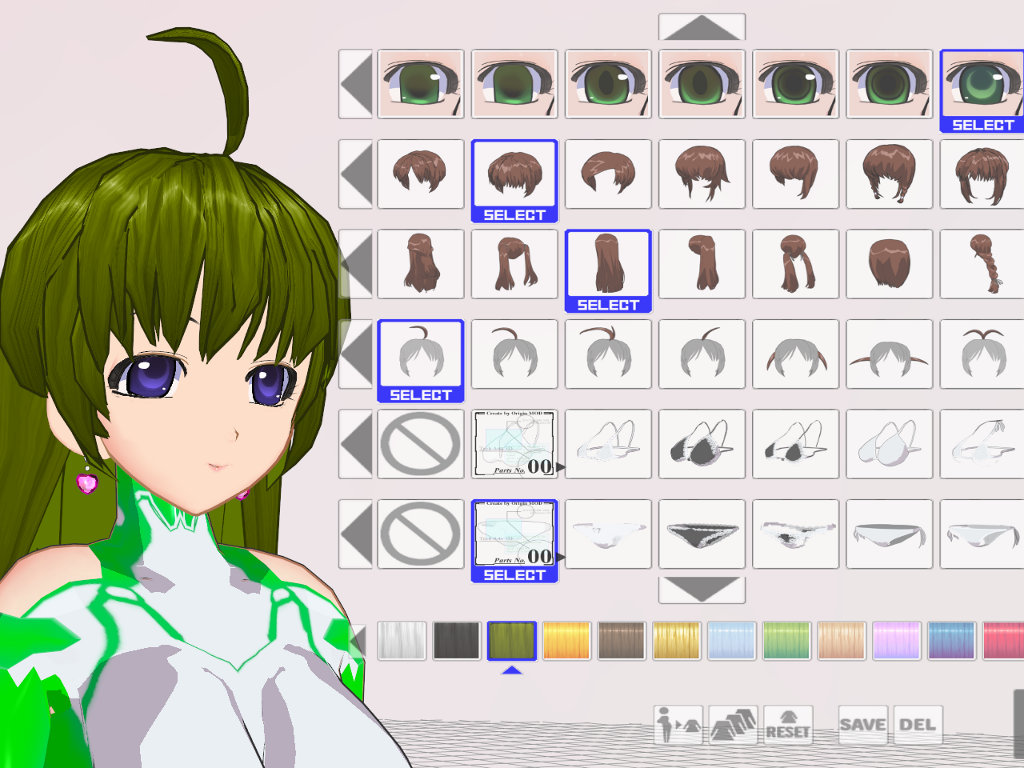Disable the bottom underwear with the none icon
The height and width of the screenshot is (768, 1024).
click(420, 534)
